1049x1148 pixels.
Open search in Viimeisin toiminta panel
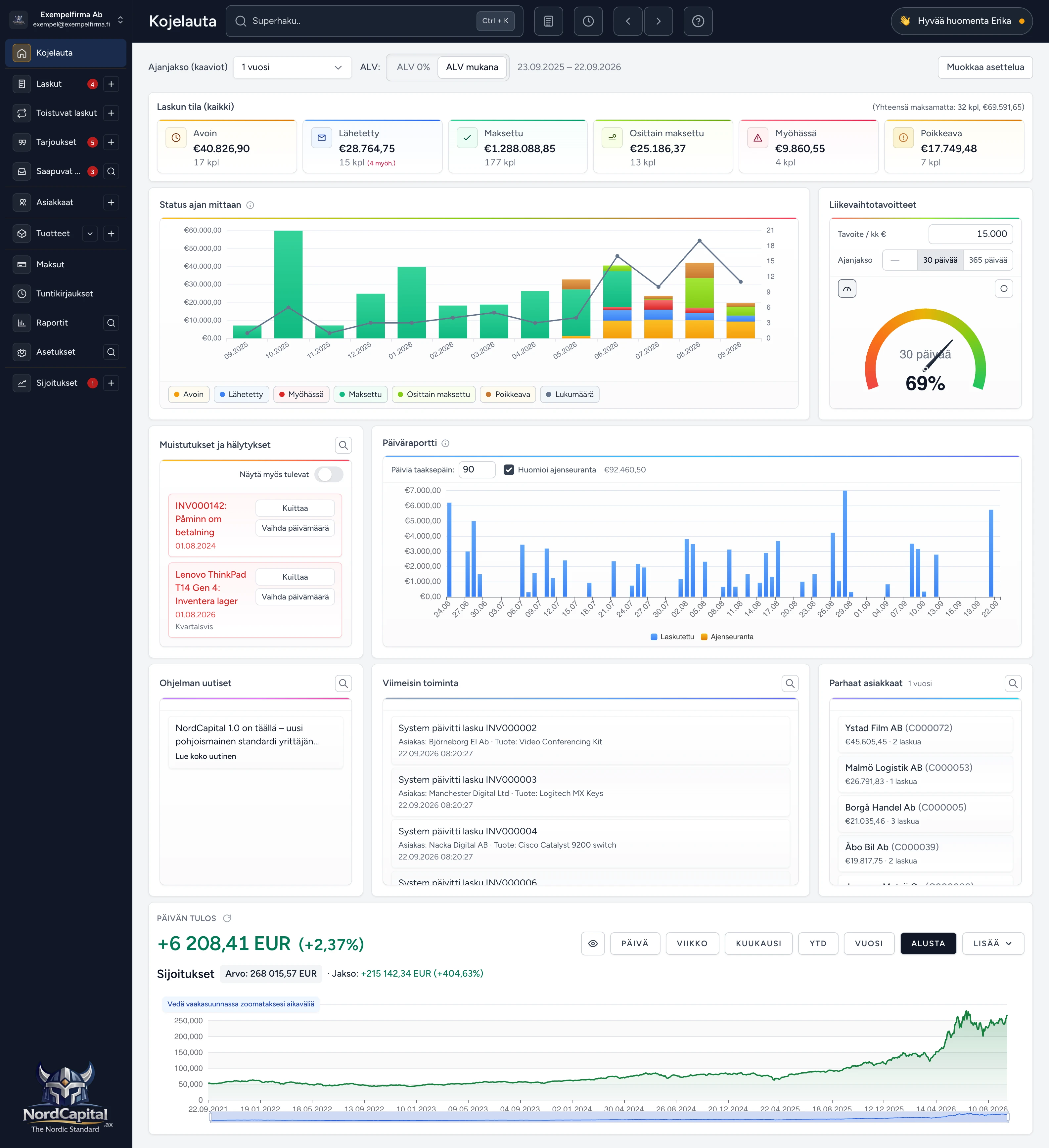[x=790, y=683]
